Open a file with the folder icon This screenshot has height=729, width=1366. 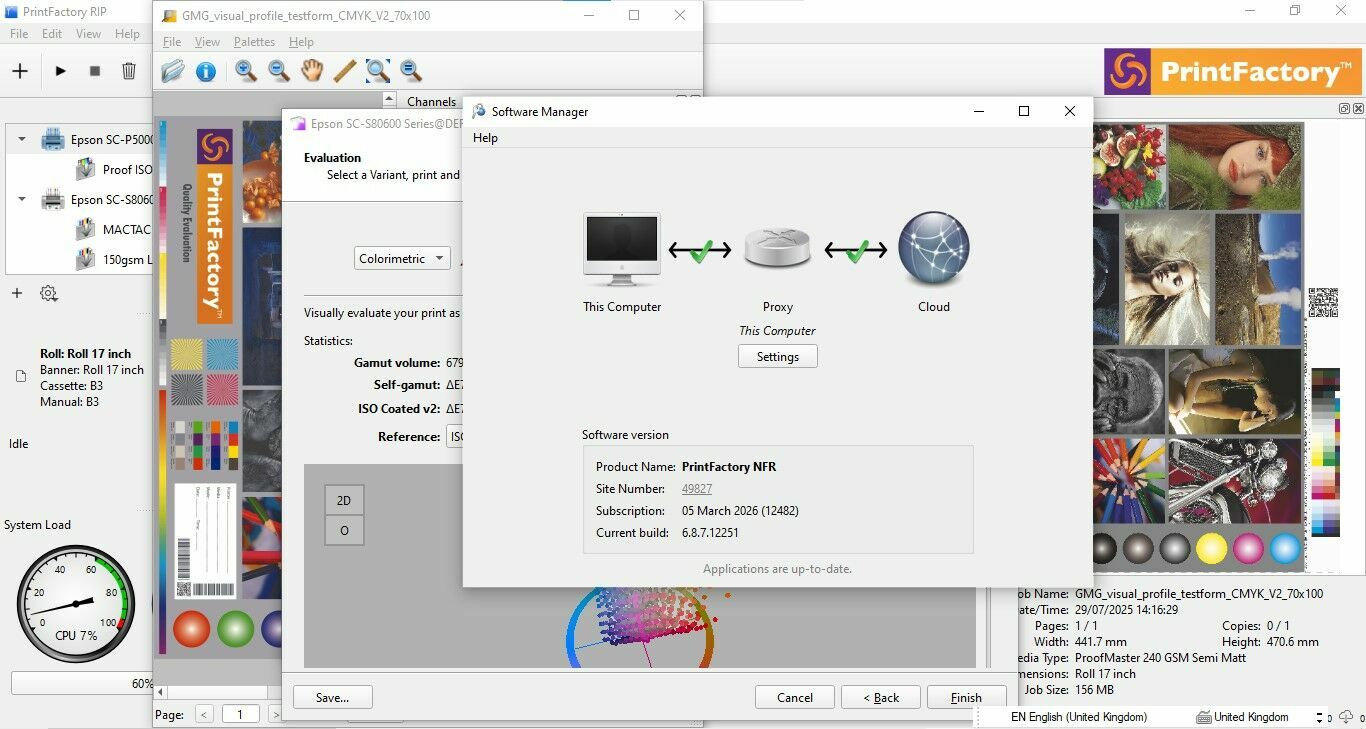(173, 71)
